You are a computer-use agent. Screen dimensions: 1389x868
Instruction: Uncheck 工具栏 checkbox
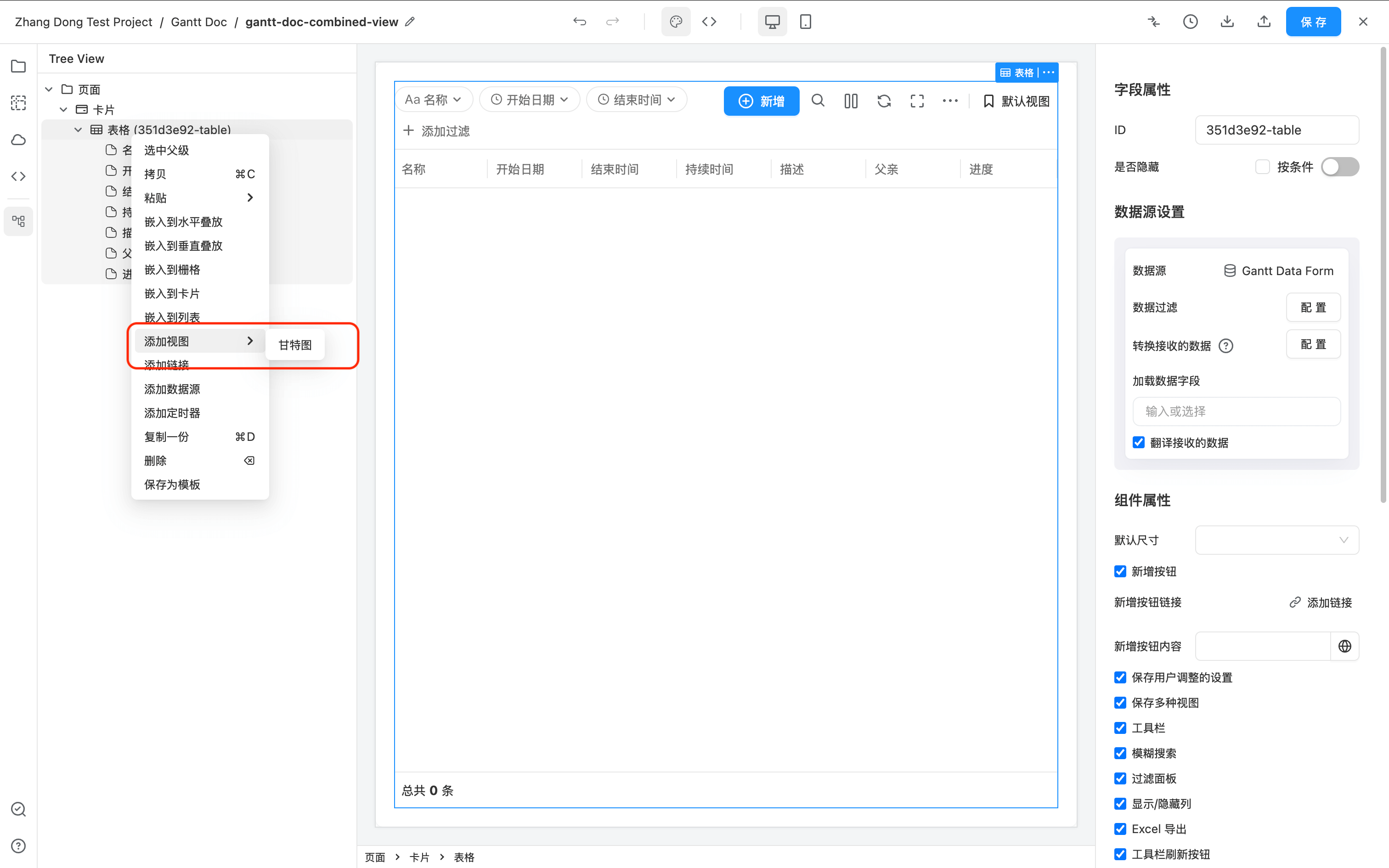coord(1120,728)
